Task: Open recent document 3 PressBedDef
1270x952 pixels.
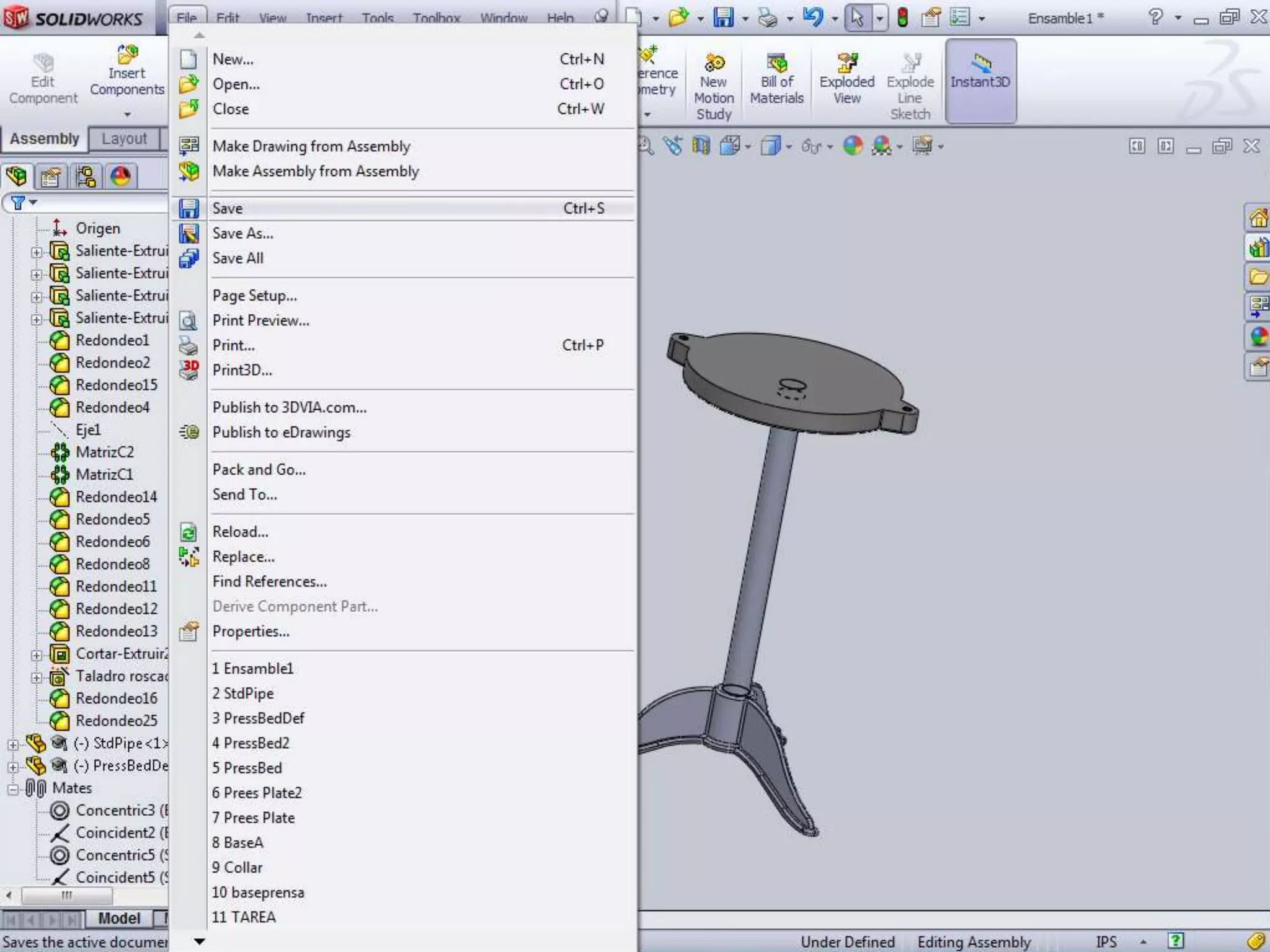Action: click(258, 718)
